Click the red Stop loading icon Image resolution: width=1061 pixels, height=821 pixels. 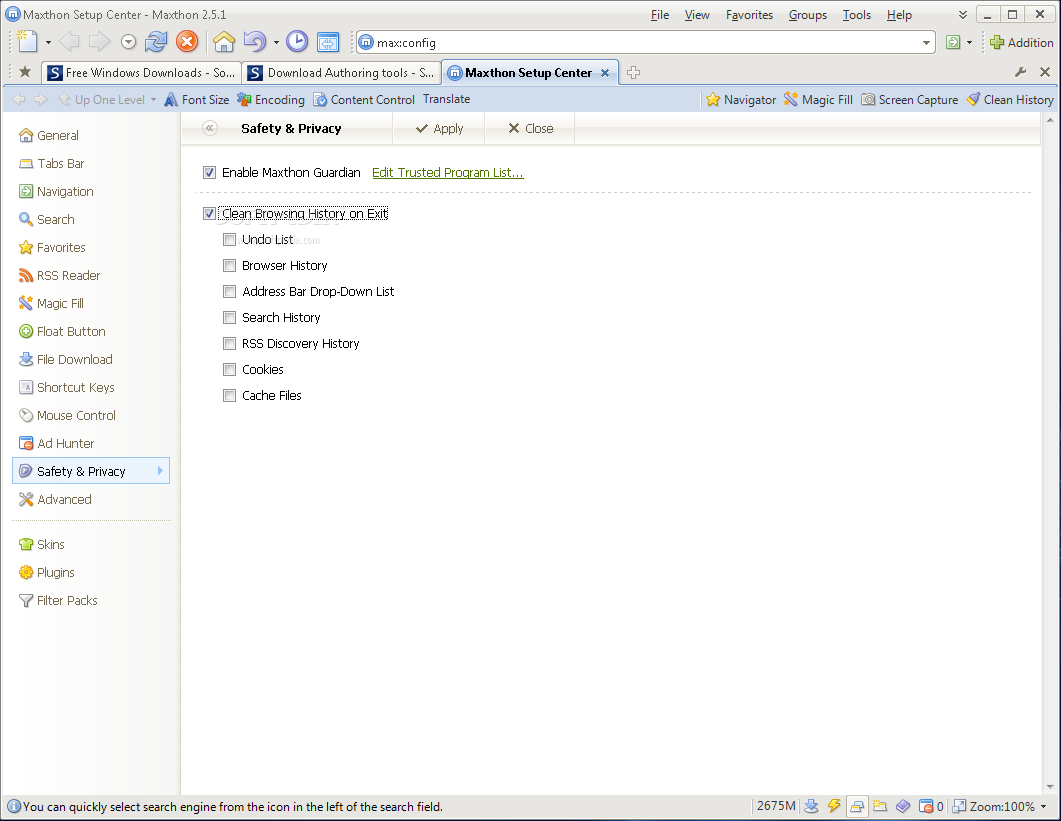187,42
